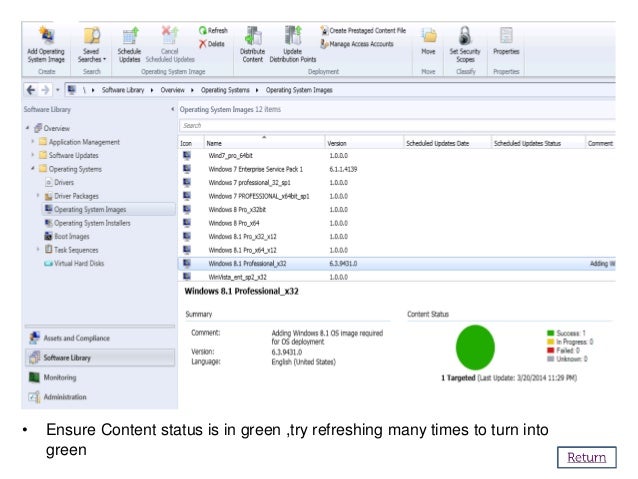Expand the Software Updates folder

(33, 156)
